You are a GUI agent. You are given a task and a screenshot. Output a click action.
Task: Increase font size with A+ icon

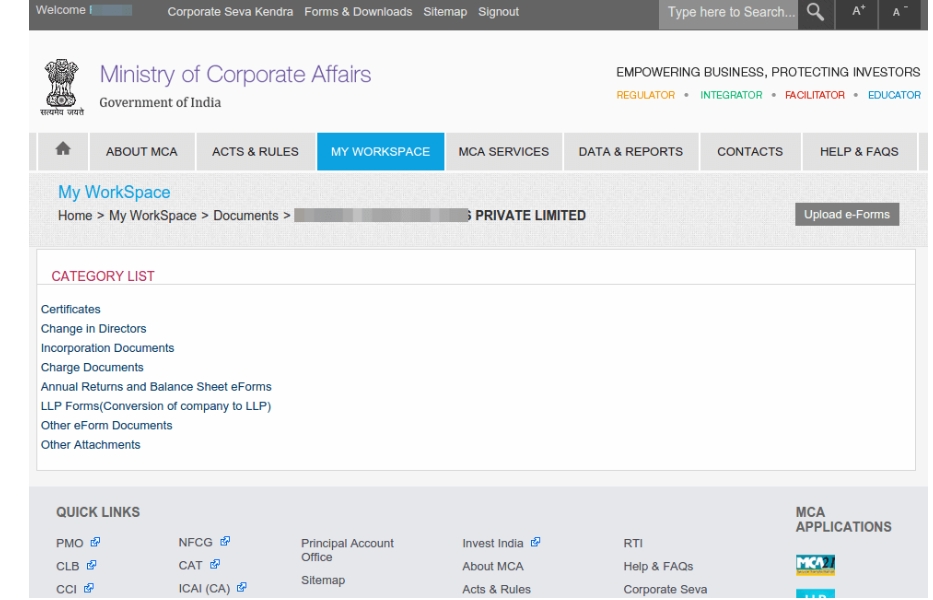(x=857, y=12)
